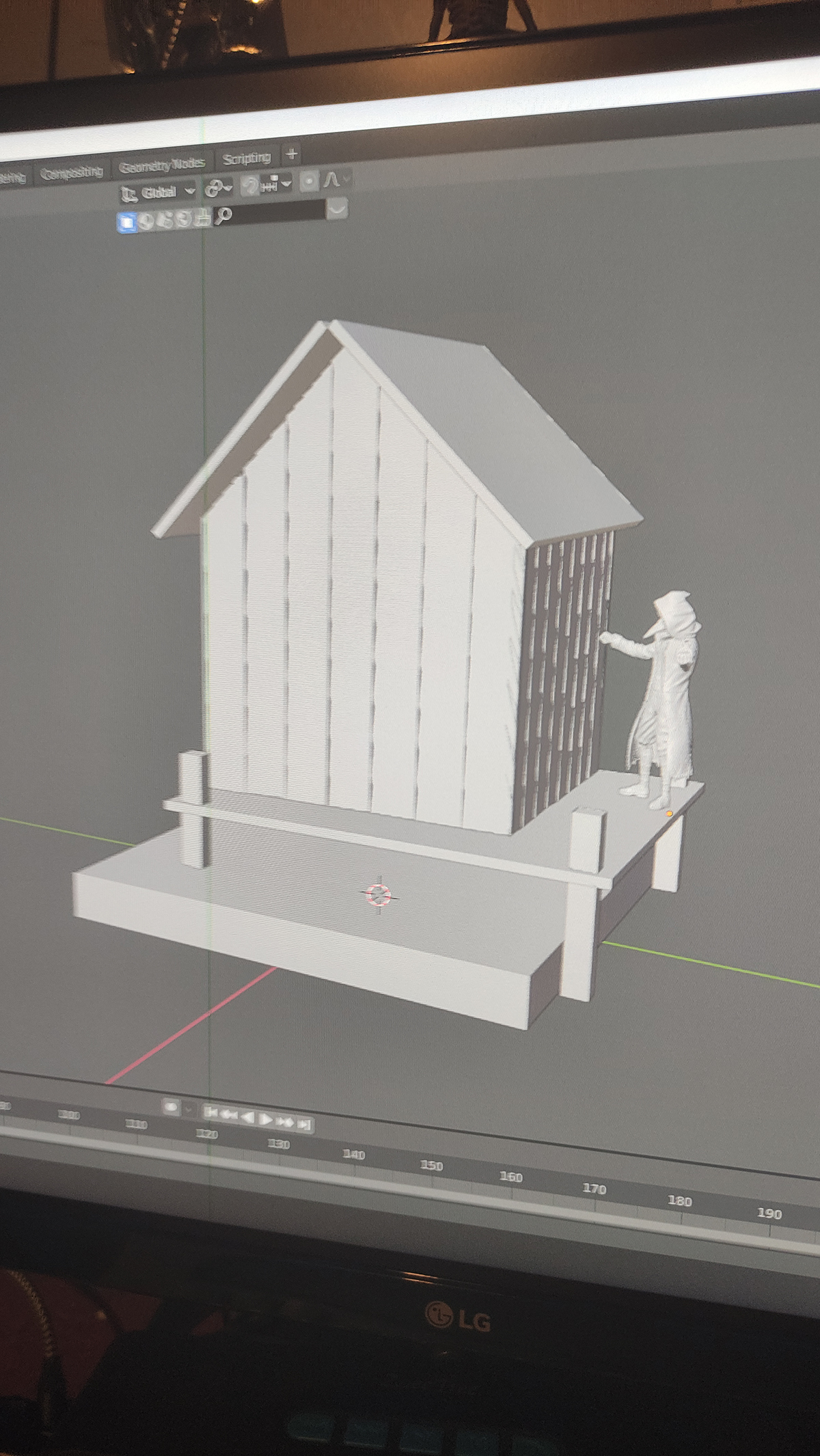Image resolution: width=820 pixels, height=1456 pixels.
Task: Click the jump to start playback button
Action: 211,1113
